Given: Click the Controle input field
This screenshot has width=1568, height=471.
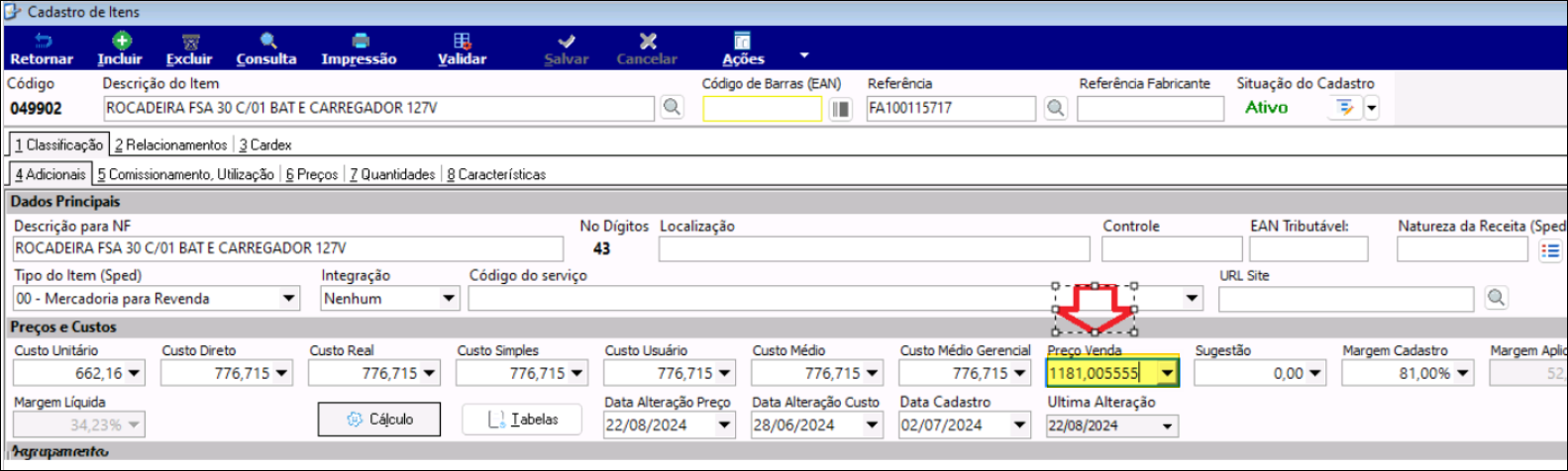Looking at the screenshot, I should (x=1172, y=249).
